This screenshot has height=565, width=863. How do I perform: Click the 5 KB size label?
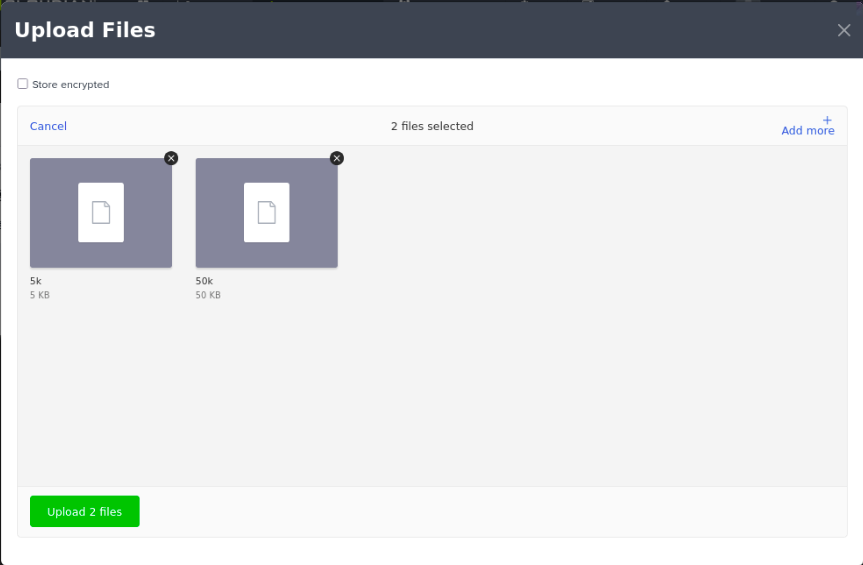[40, 295]
